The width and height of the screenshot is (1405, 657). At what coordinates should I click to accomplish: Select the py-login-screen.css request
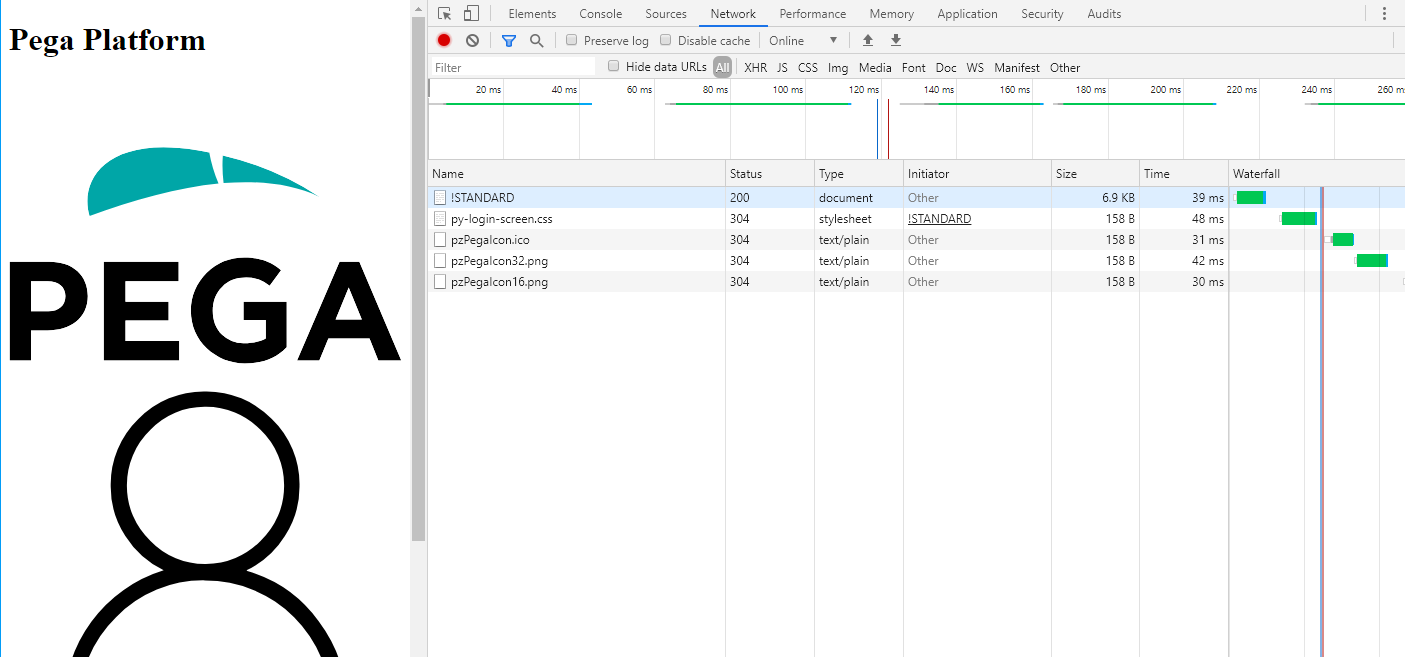[x=916, y=219]
